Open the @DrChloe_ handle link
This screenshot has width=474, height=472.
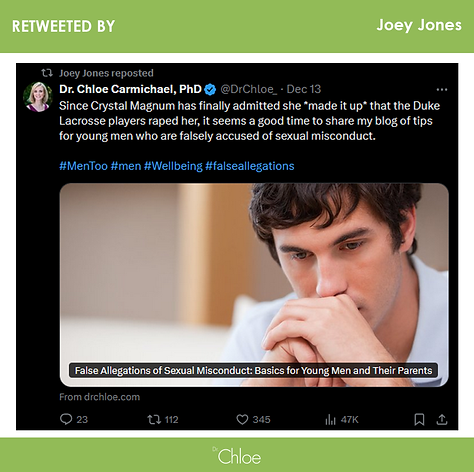[249, 89]
